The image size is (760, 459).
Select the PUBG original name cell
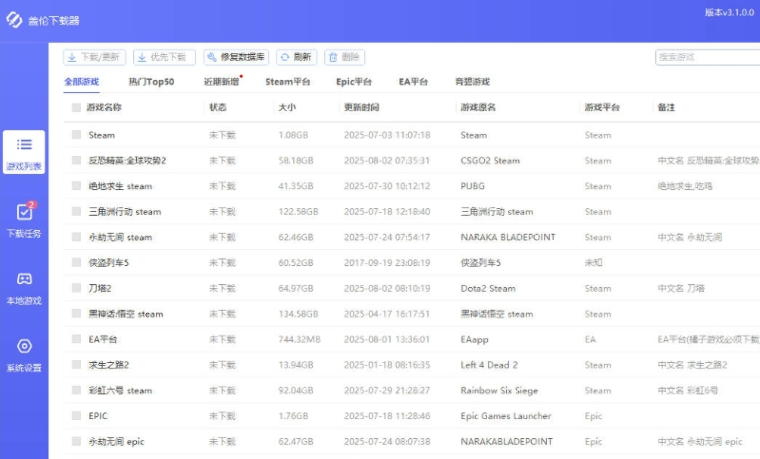(x=473, y=186)
